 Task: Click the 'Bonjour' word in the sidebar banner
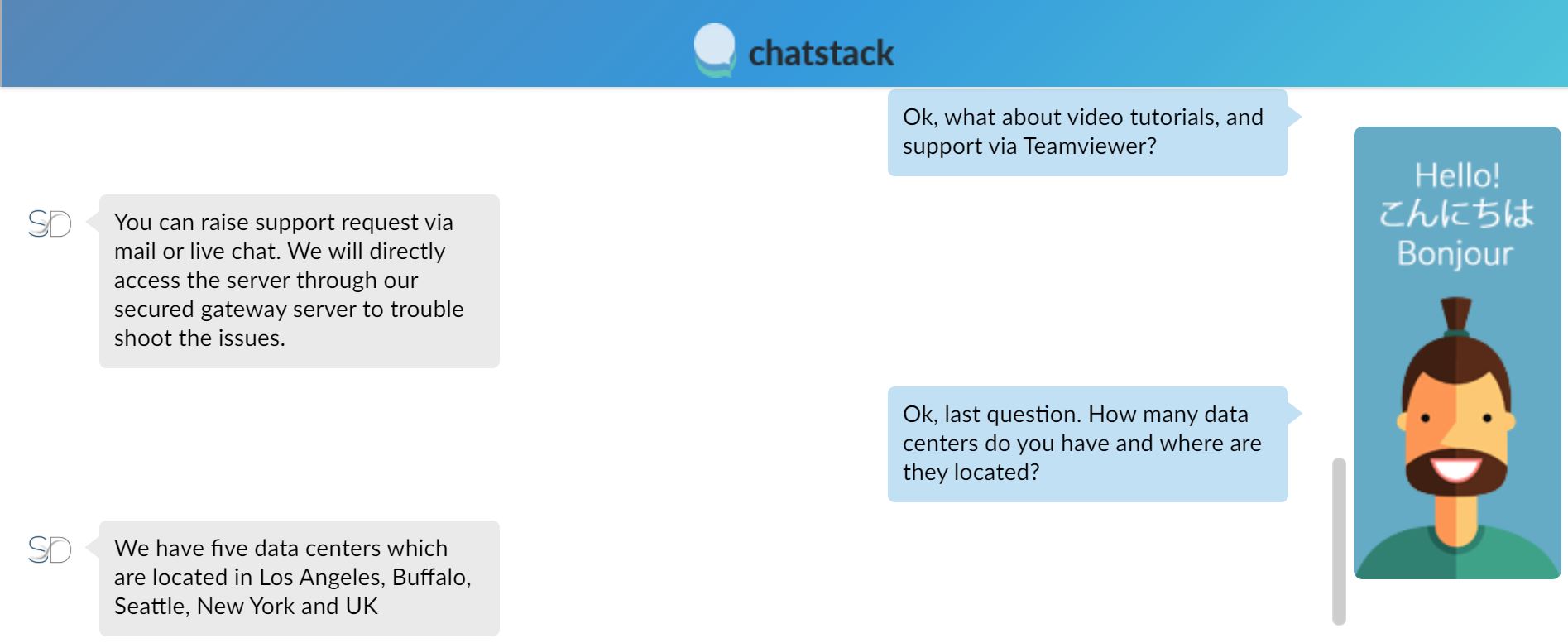[1455, 253]
